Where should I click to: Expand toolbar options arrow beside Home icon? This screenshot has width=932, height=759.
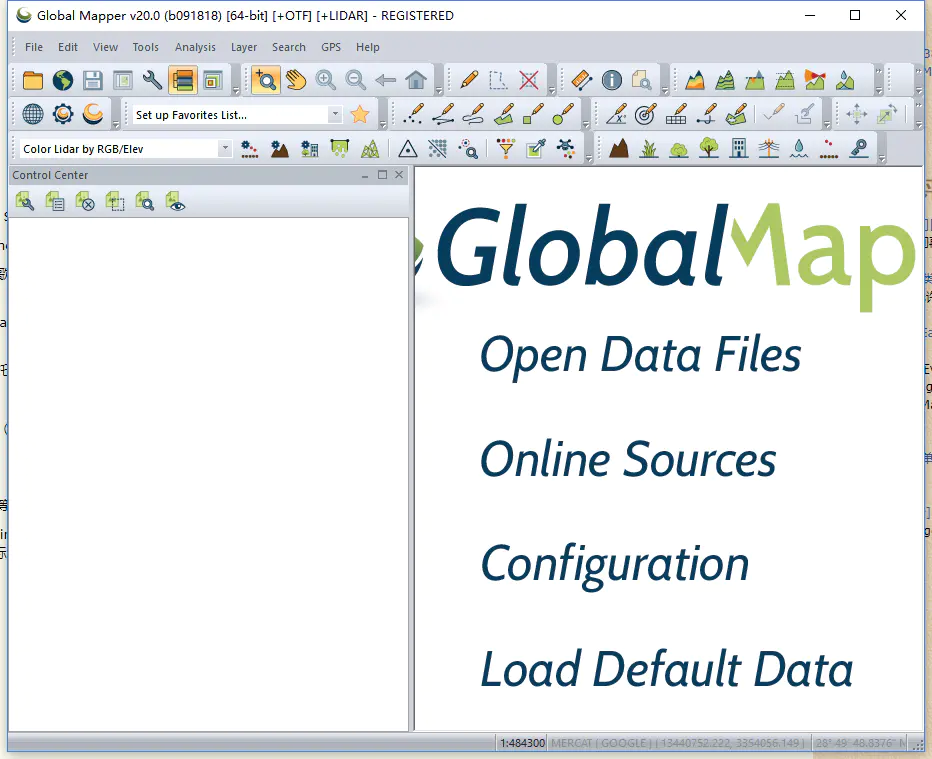click(x=439, y=91)
